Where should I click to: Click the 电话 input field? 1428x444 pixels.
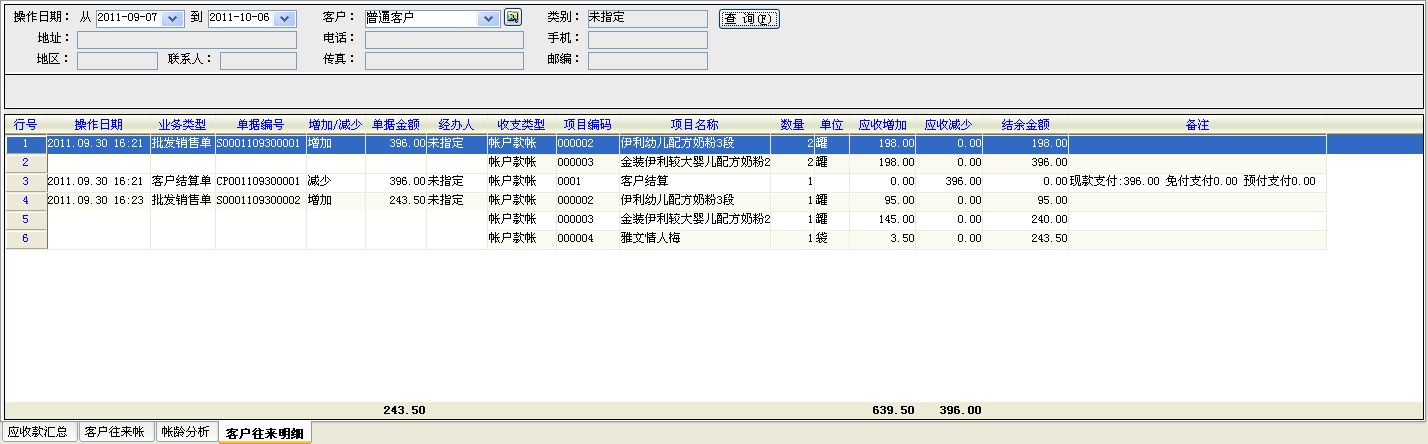(x=444, y=40)
